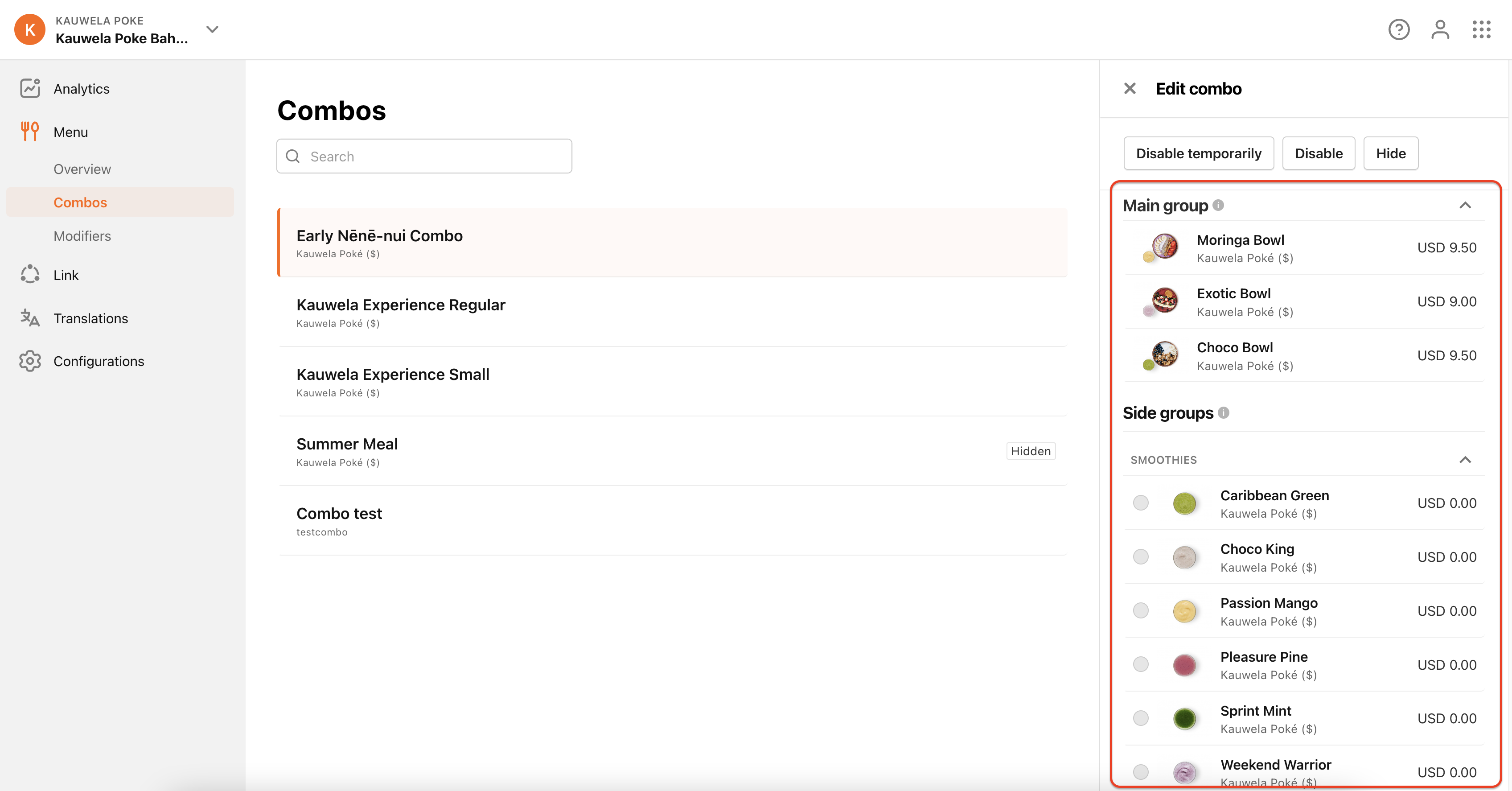Open the apps grid icon
This screenshot has height=791, width=1512.
click(x=1482, y=29)
